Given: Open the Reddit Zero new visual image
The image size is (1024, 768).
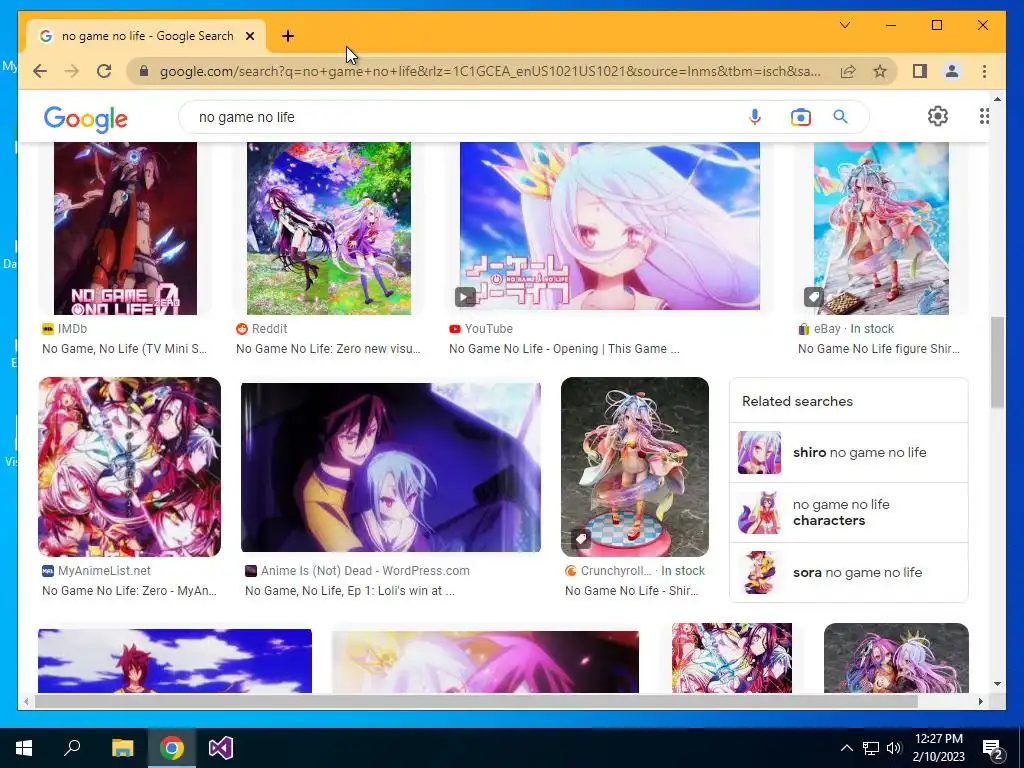Looking at the screenshot, I should click(x=329, y=229).
